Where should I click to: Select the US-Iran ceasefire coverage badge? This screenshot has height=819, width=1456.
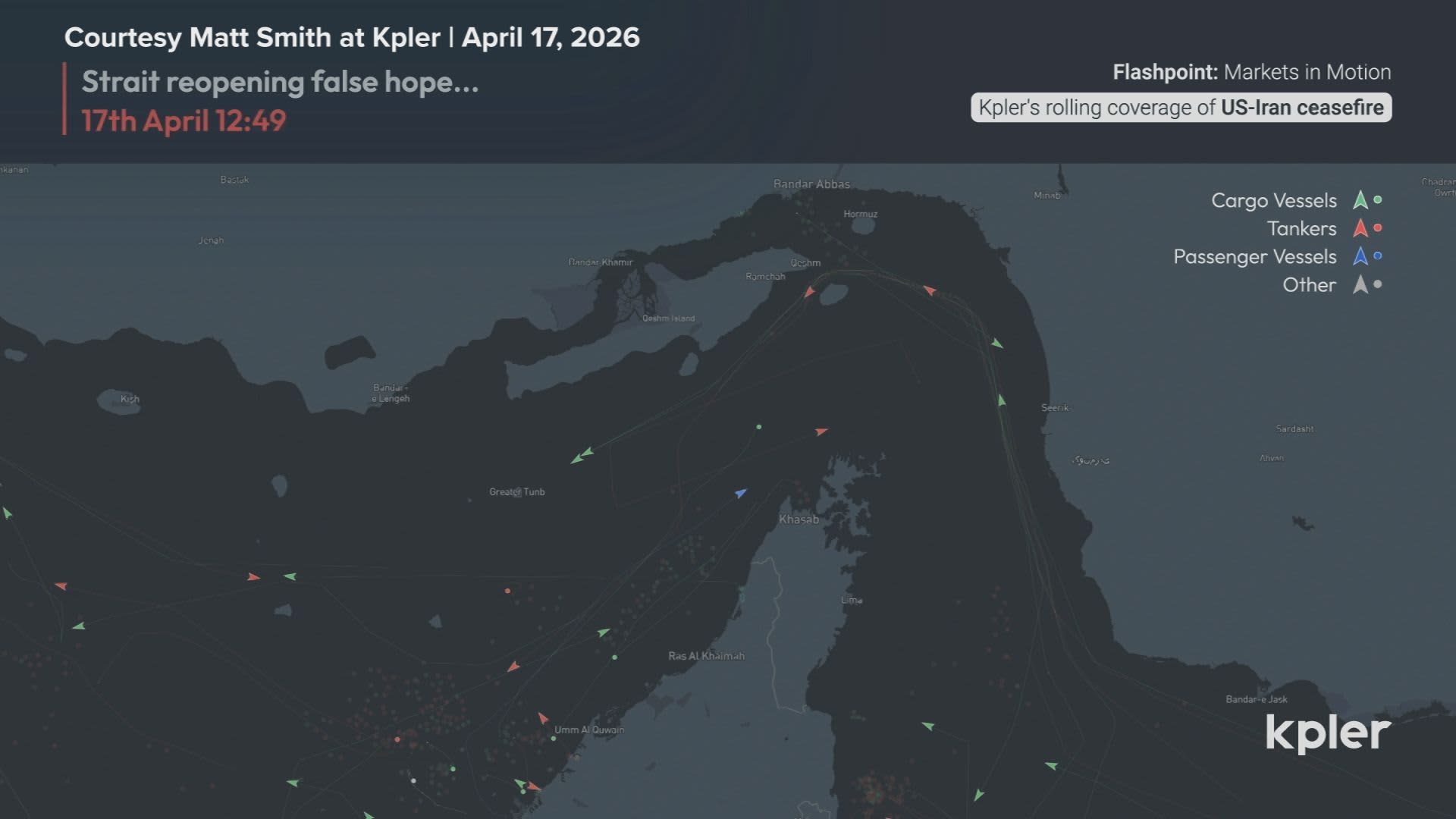point(1180,108)
